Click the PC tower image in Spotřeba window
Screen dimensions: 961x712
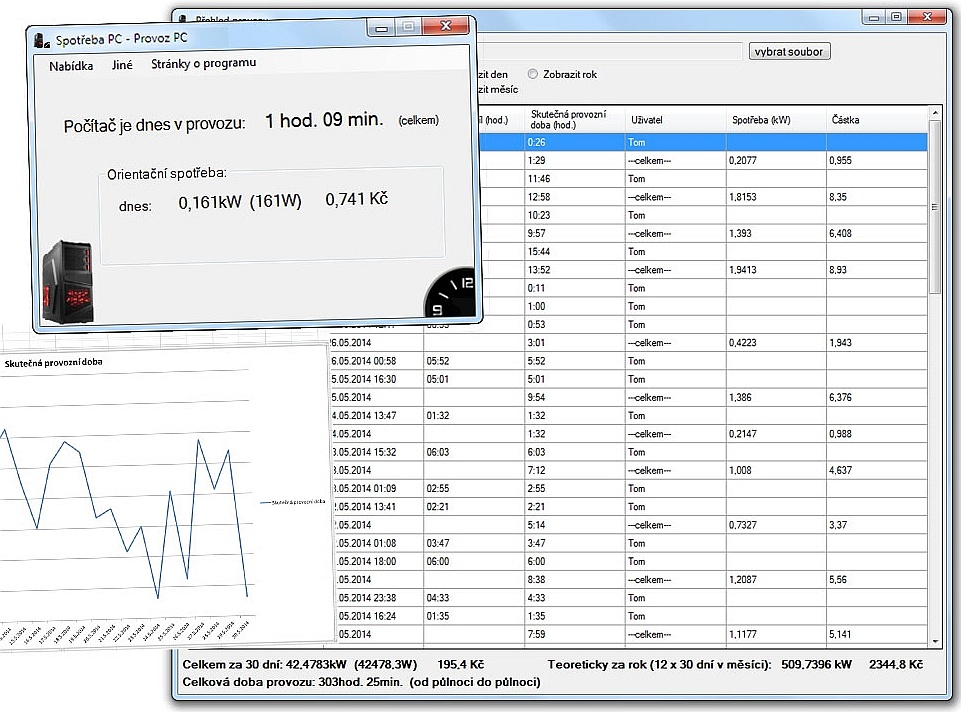pos(68,282)
